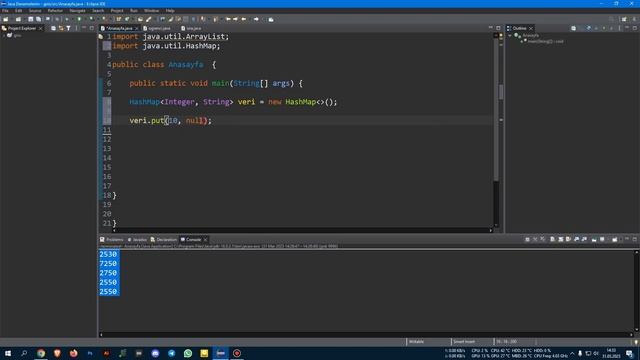Click the Open Type toolbar icon
The image size is (640, 360).
[x=141, y=19]
